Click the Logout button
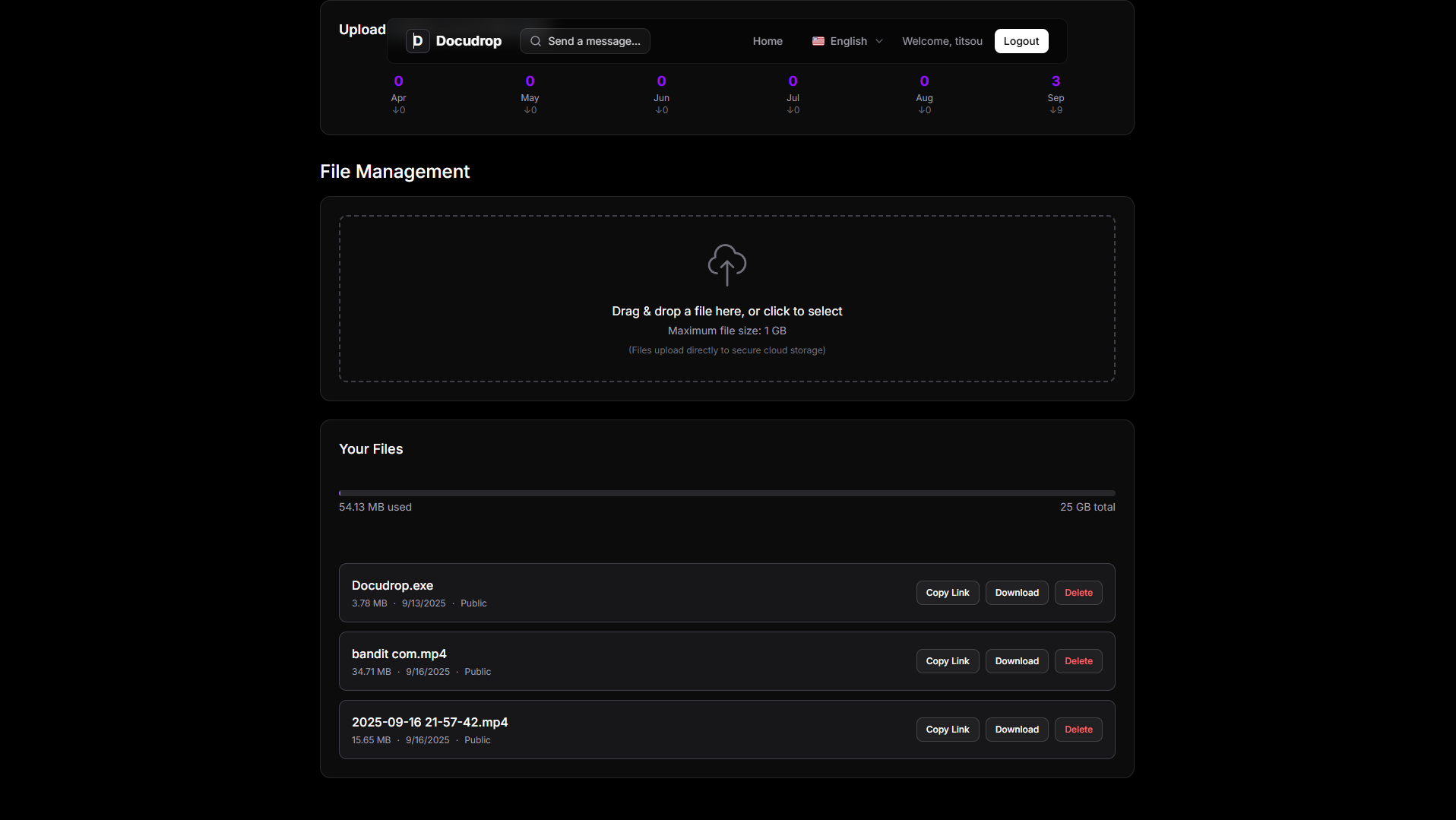This screenshot has width=1456, height=820. pyautogui.click(x=1021, y=41)
